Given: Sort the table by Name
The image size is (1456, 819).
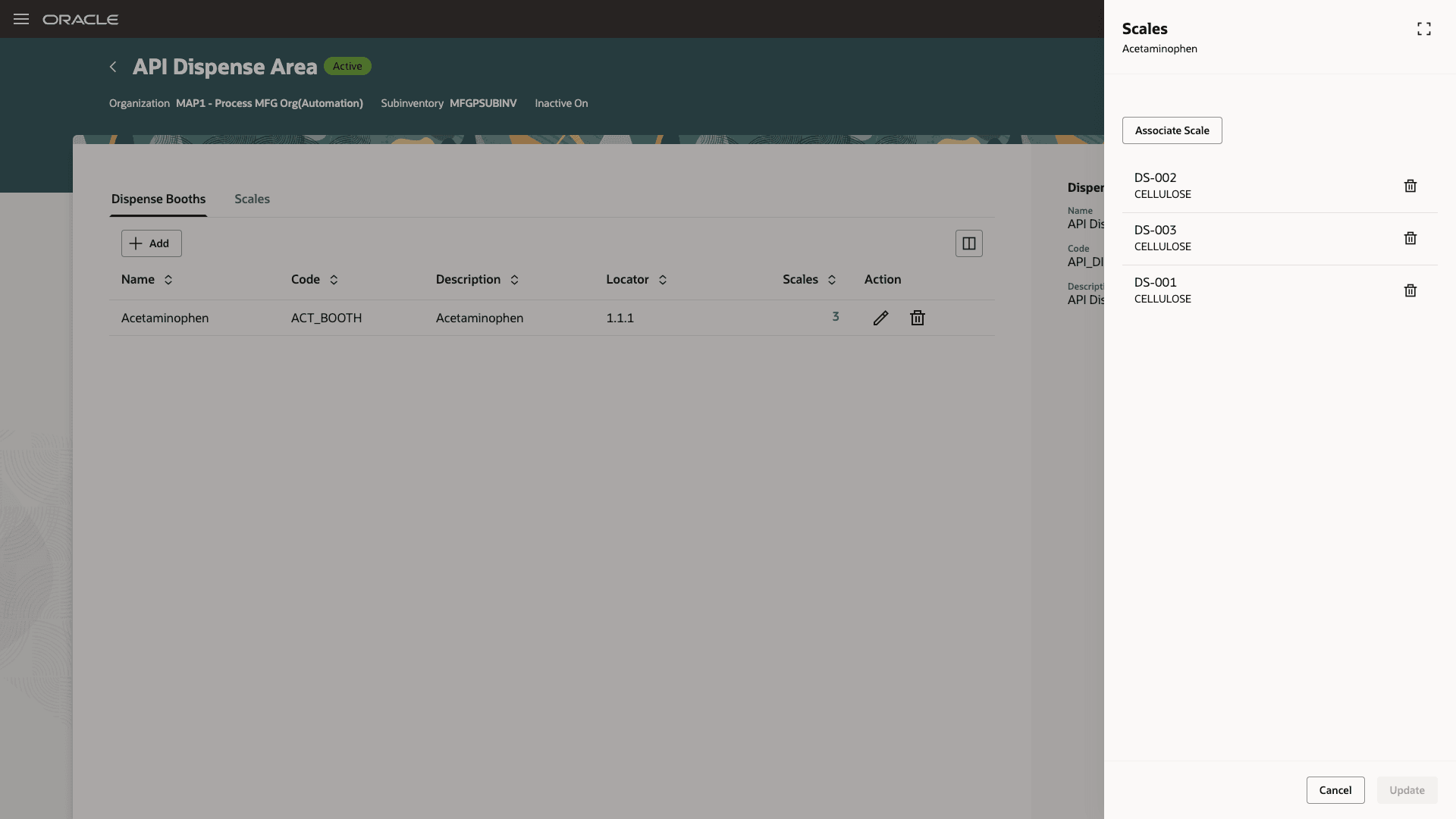Looking at the screenshot, I should 168,280.
